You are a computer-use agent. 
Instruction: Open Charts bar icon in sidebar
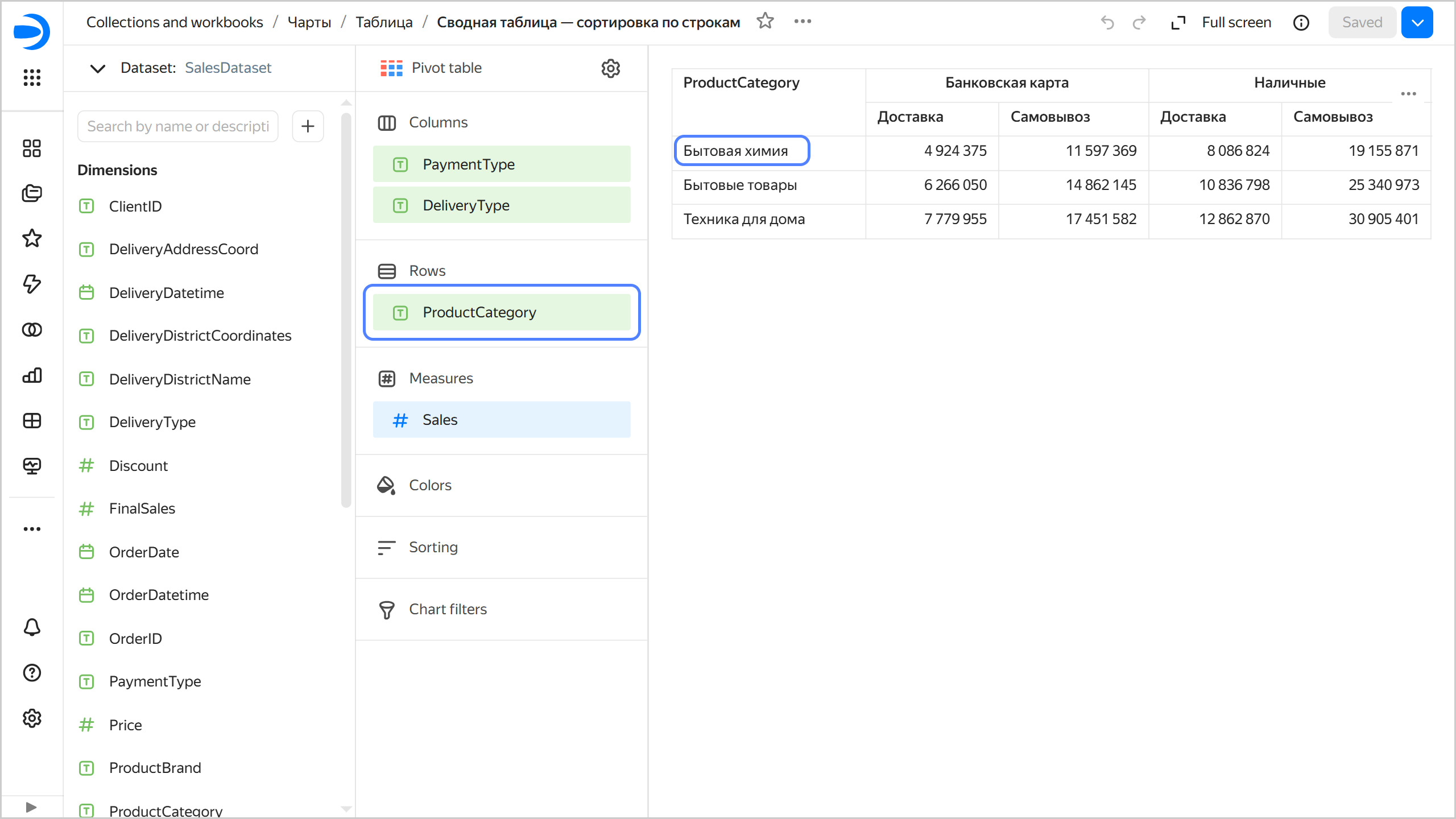pos(32,375)
